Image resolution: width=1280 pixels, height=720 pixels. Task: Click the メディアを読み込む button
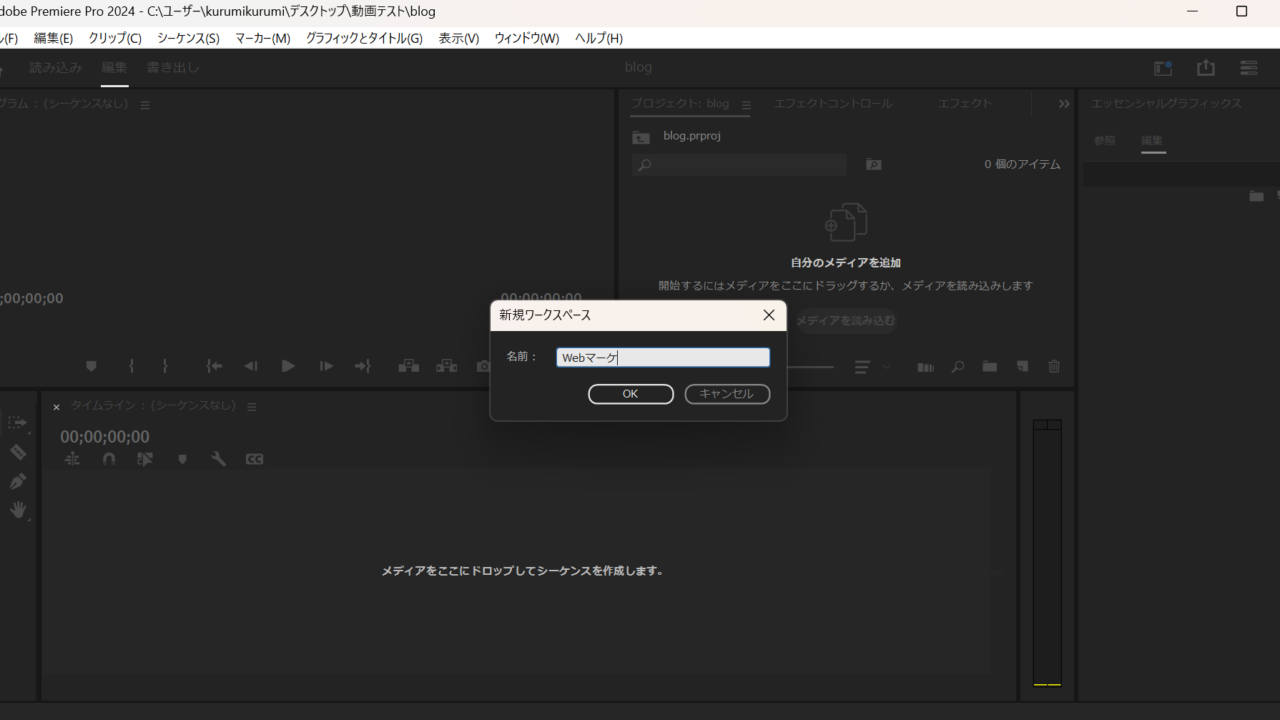click(845, 321)
